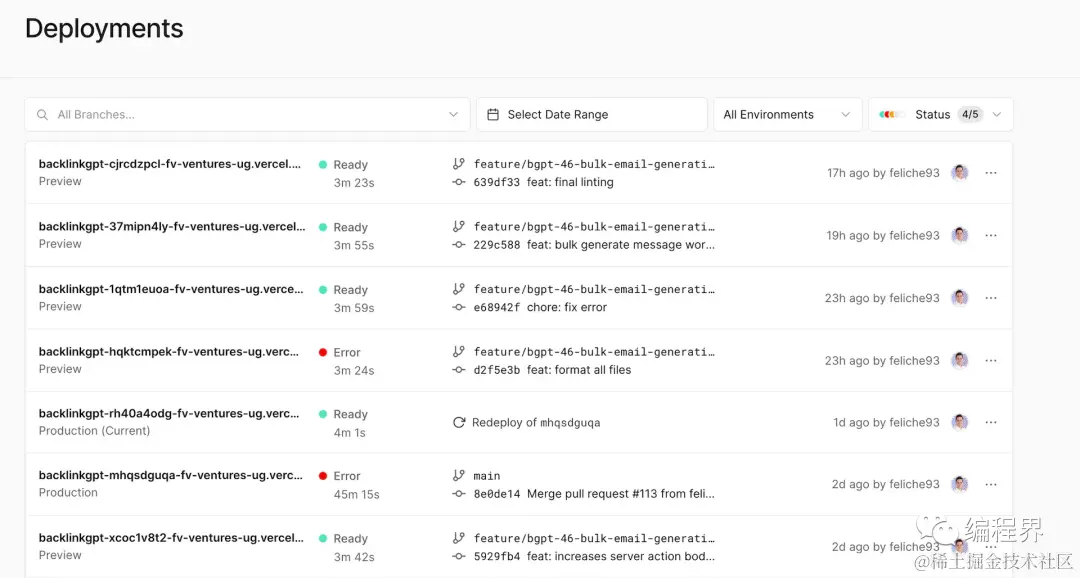Open deployment backlinkgpt-xcoc1v8t2-fv-ventures-ug link
This screenshot has height=578, width=1080.
[x=171, y=537]
